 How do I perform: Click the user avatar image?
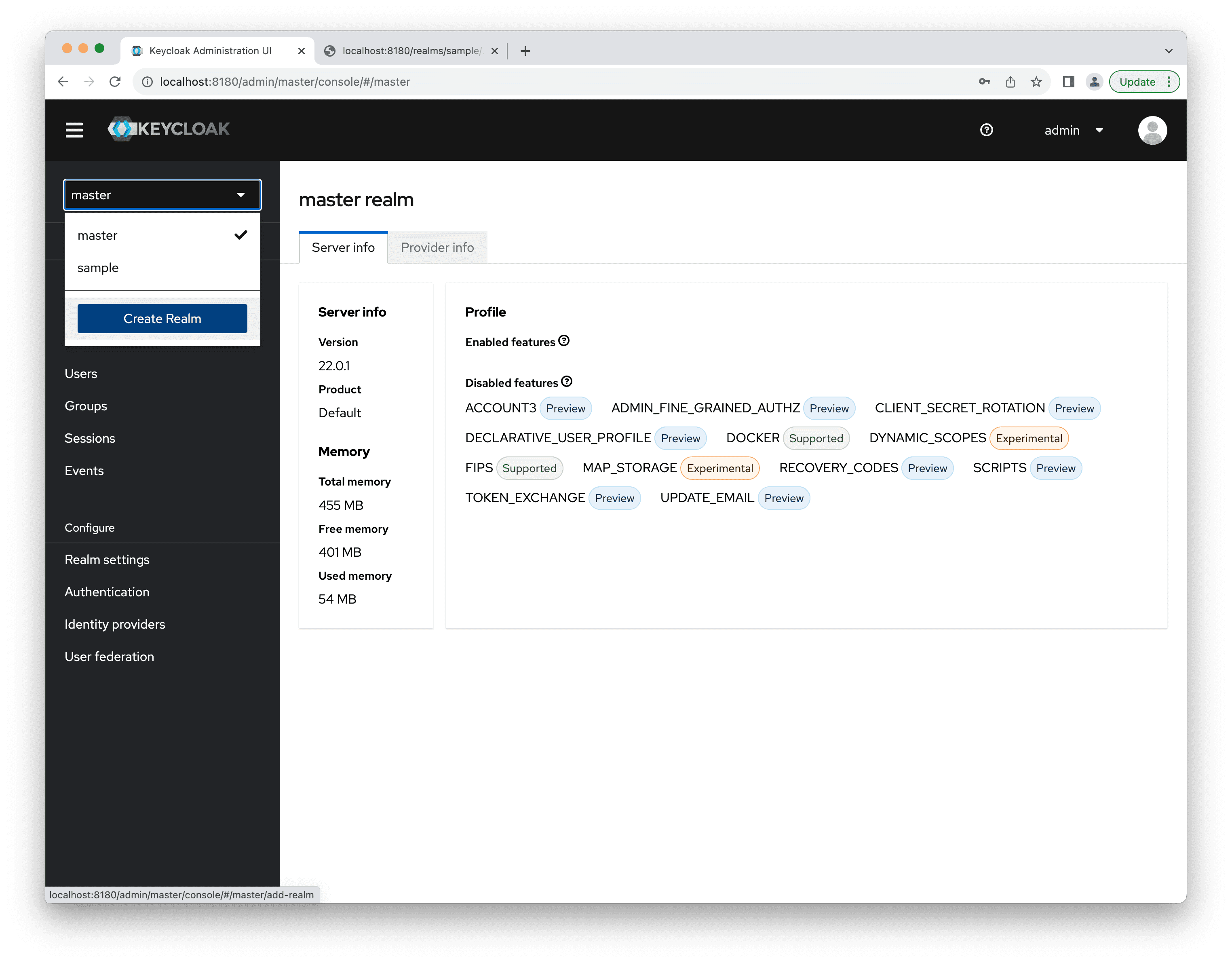tap(1152, 130)
